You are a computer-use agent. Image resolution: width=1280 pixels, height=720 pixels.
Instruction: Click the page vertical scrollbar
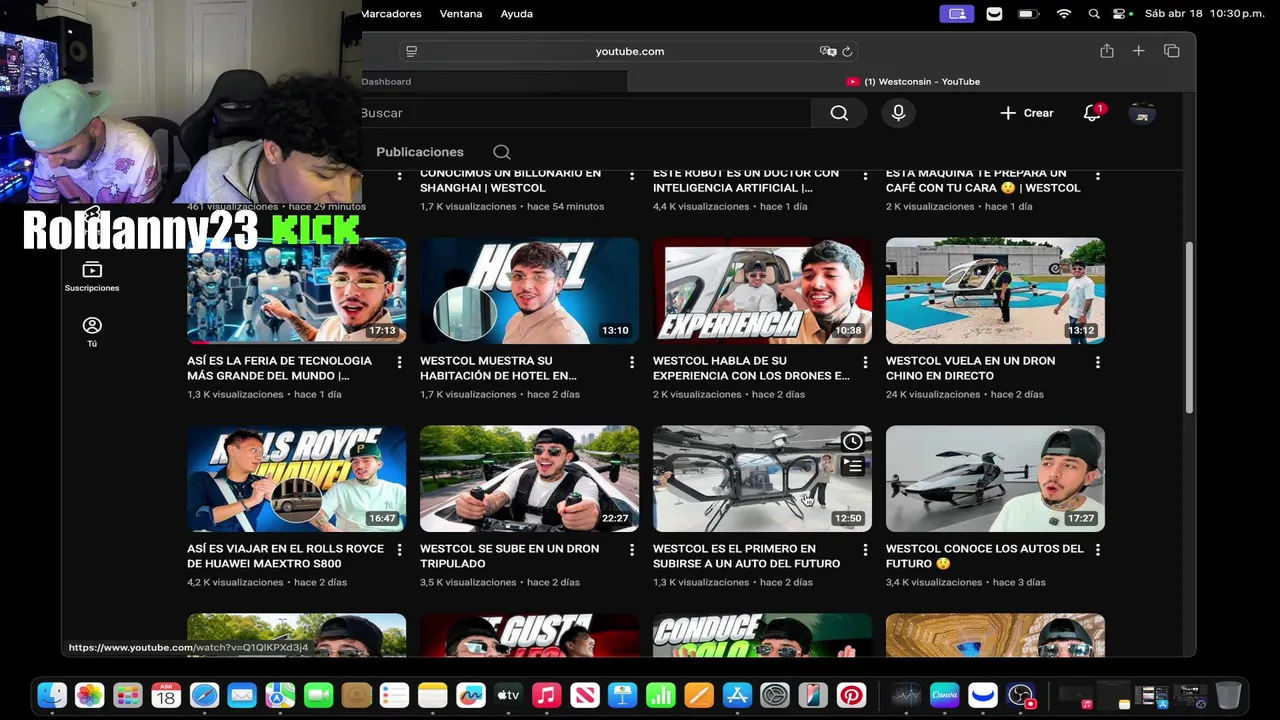(x=1188, y=327)
